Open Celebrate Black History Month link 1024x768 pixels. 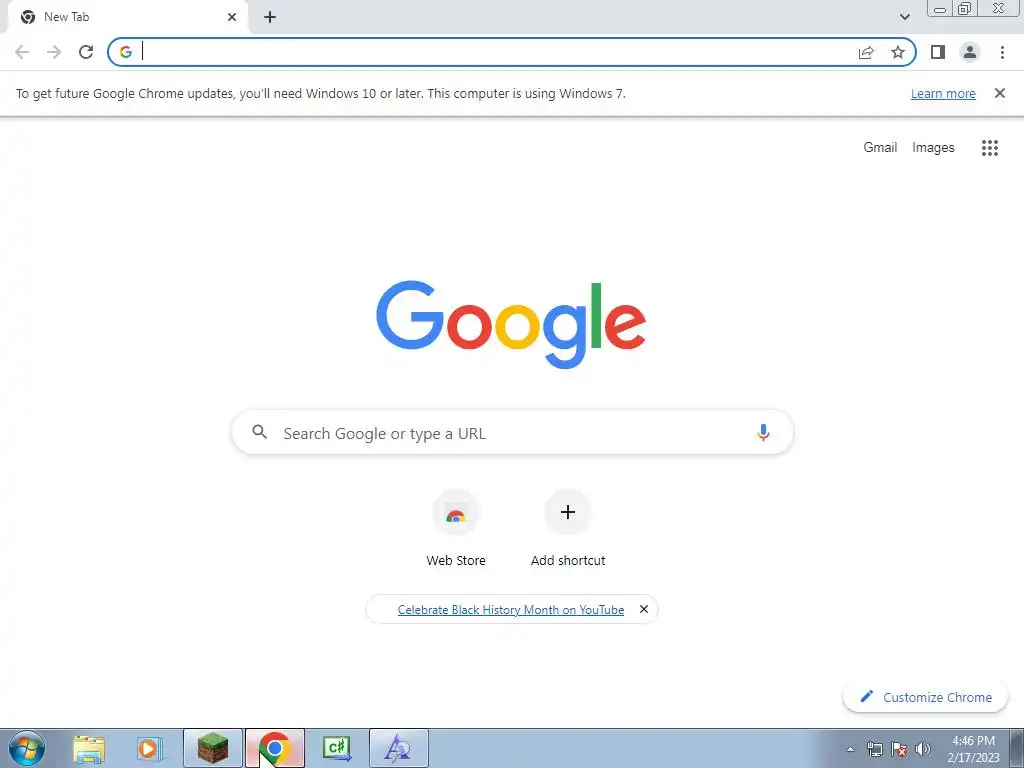[511, 610]
